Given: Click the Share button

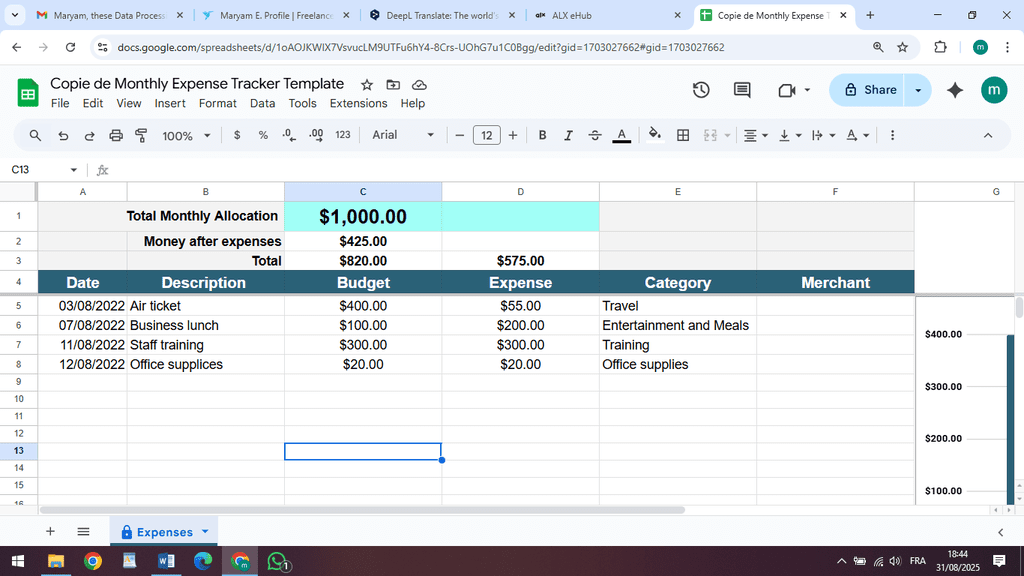Looking at the screenshot, I should 868,90.
